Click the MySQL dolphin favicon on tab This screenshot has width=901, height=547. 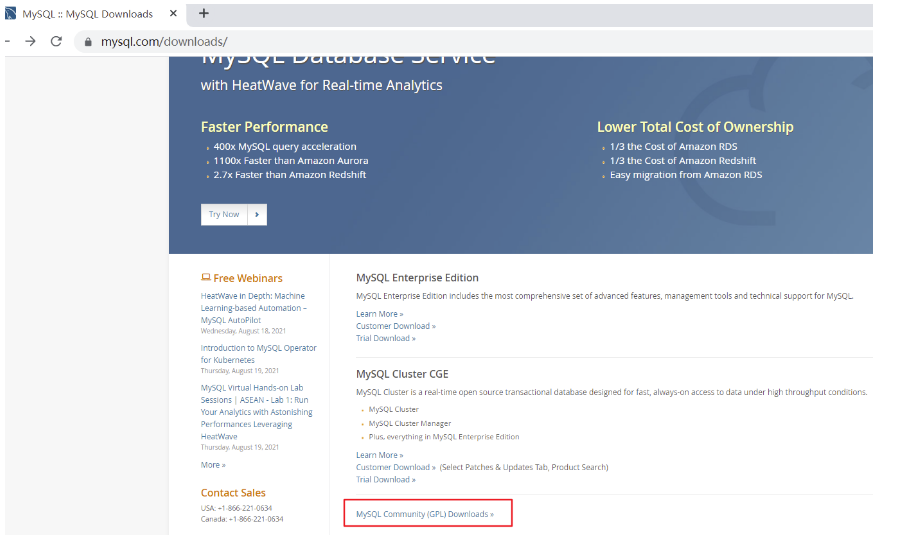pos(11,13)
